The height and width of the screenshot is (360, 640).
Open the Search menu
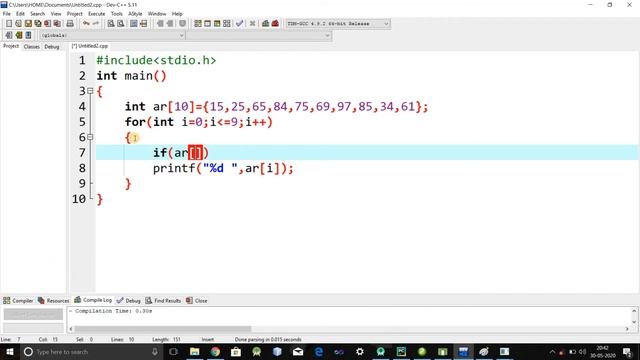pos(37,13)
